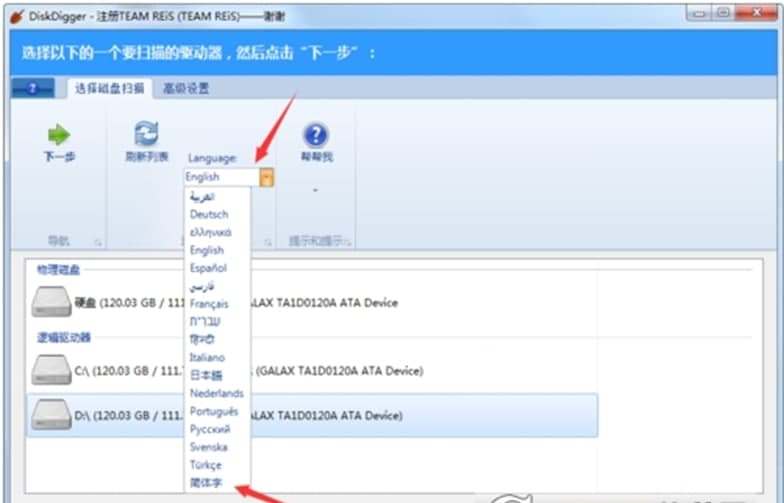This screenshot has height=503, width=784.
Task: Select the D:\ logical drive icon
Action: point(51,414)
